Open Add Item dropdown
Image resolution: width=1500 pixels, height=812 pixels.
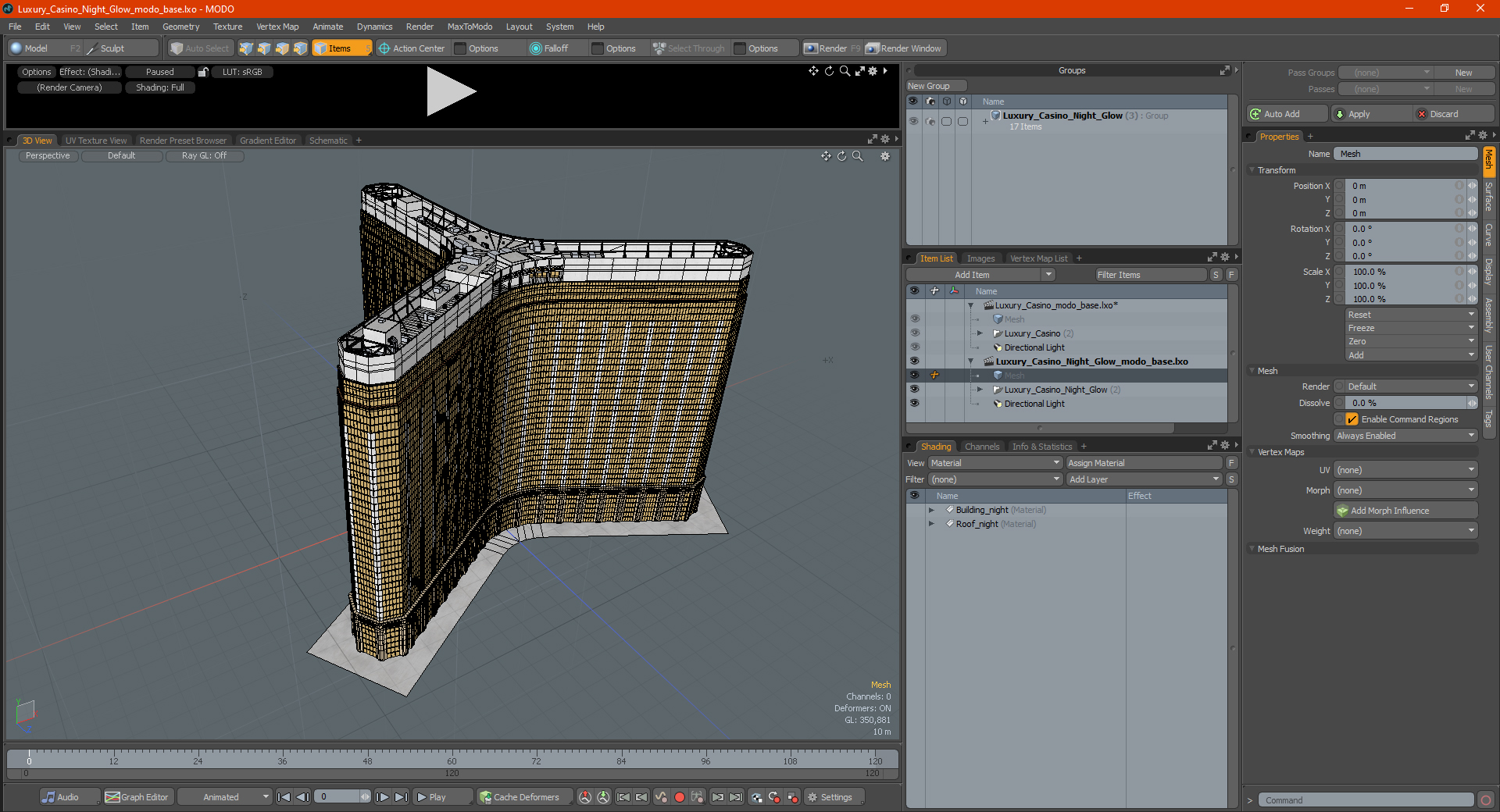point(981,275)
